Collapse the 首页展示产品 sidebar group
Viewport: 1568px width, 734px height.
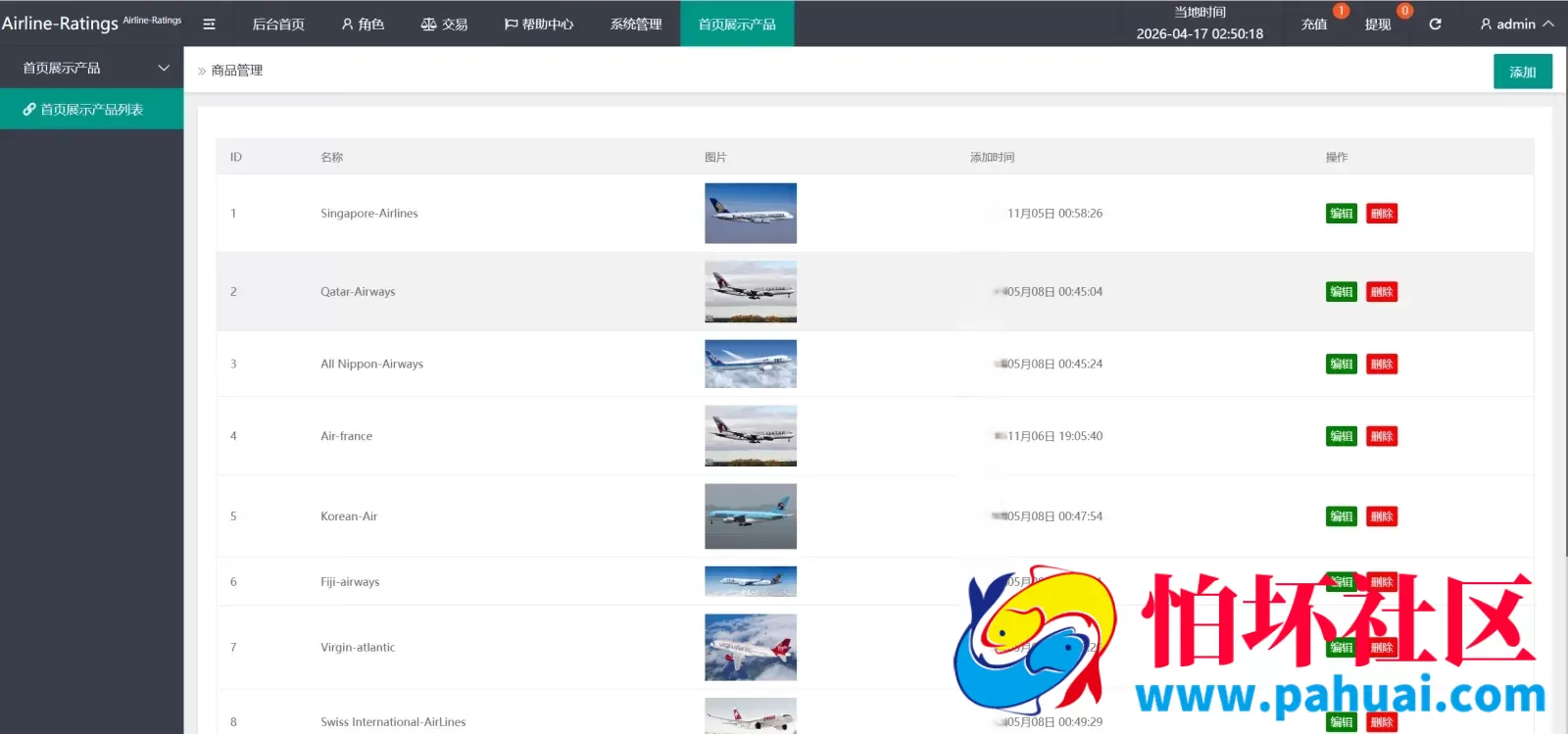coord(92,68)
